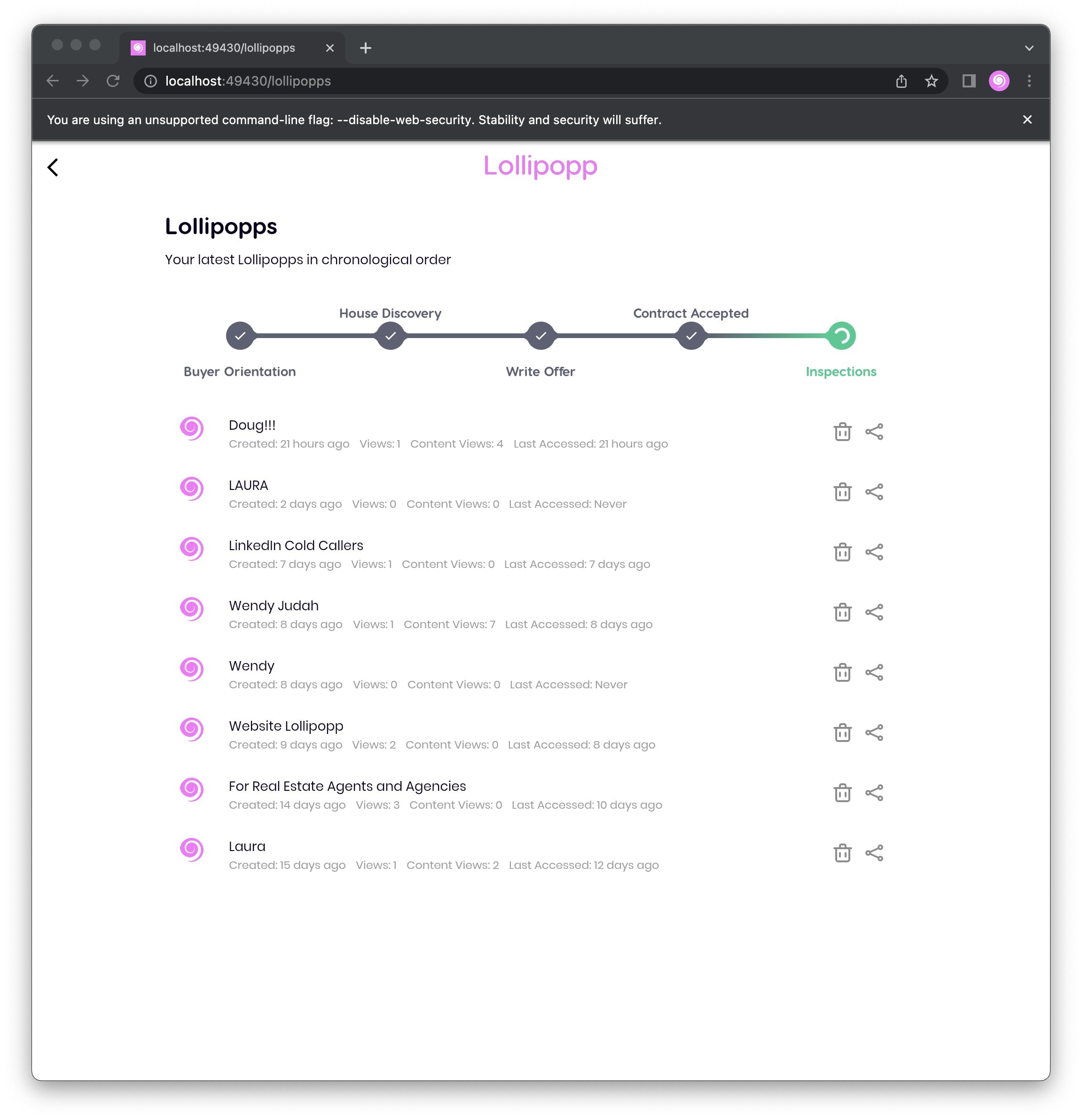The image size is (1082, 1120).
Task: Click the swirl icon beside Wendy Judah
Action: tap(192, 608)
